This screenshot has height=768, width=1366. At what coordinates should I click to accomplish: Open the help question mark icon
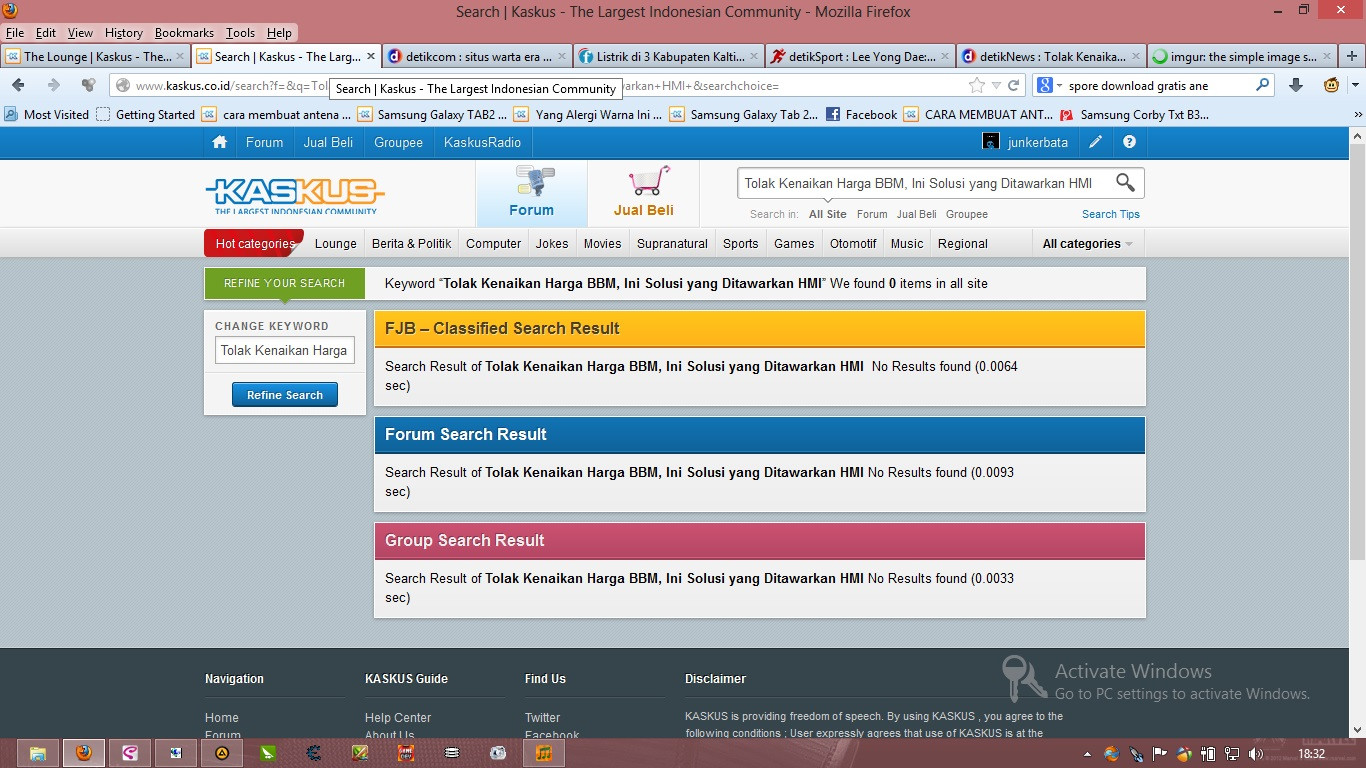tap(1129, 142)
